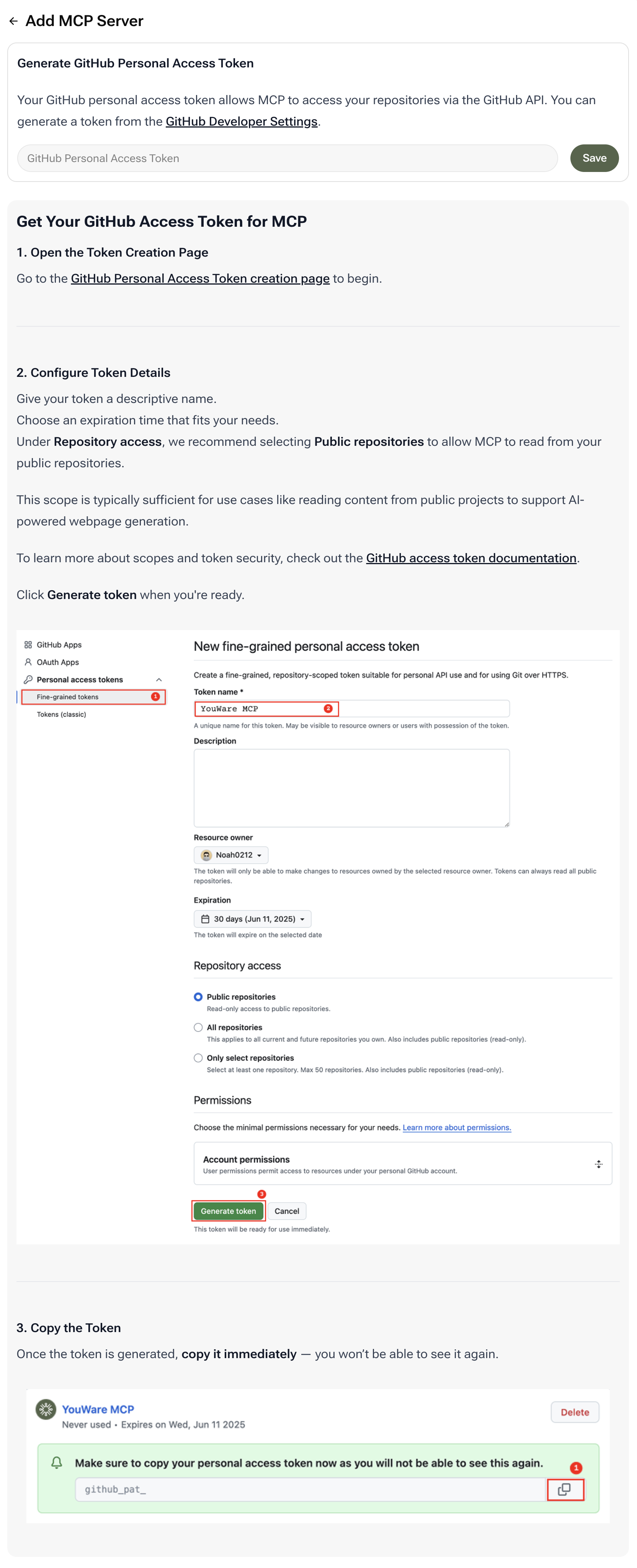Collapse the Personal access tokens section
This screenshot has width=637, height=1568.
(160, 679)
